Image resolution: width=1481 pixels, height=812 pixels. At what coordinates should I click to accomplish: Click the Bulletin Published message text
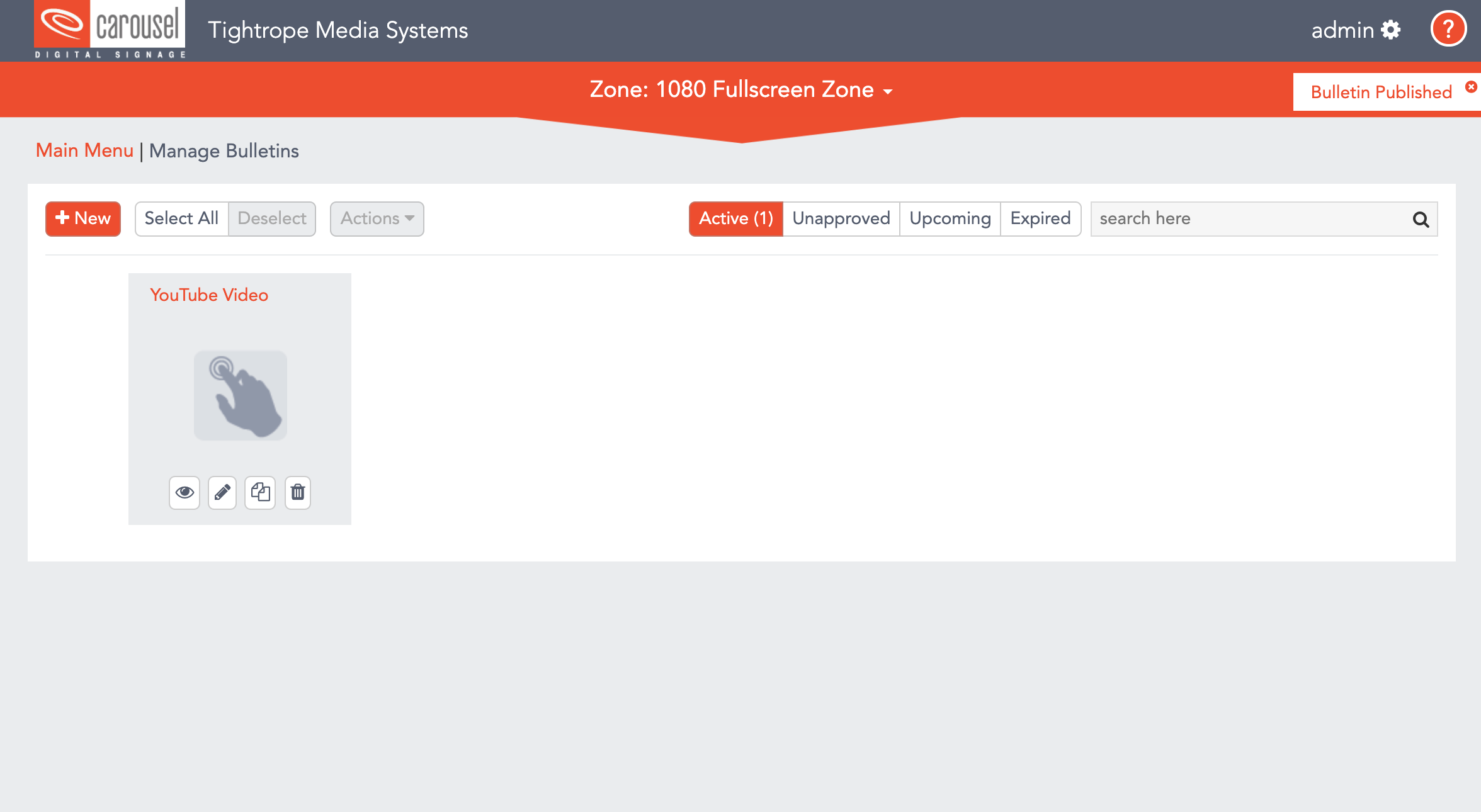click(1382, 93)
